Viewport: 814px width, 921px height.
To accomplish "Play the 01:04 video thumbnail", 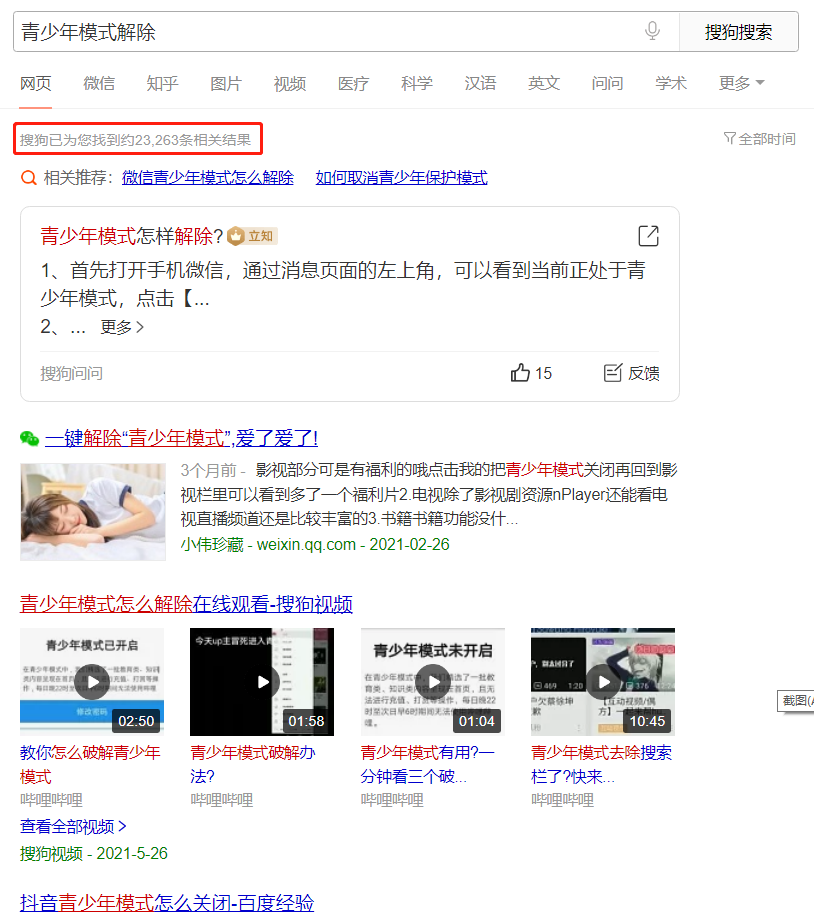I will 433,681.
